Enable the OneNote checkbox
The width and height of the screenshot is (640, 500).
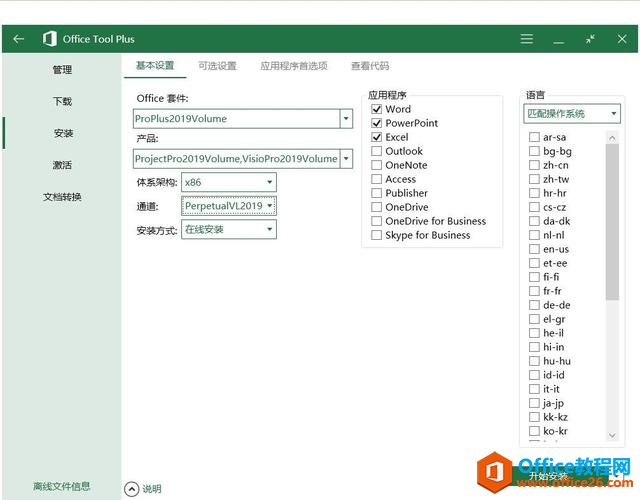click(x=376, y=165)
